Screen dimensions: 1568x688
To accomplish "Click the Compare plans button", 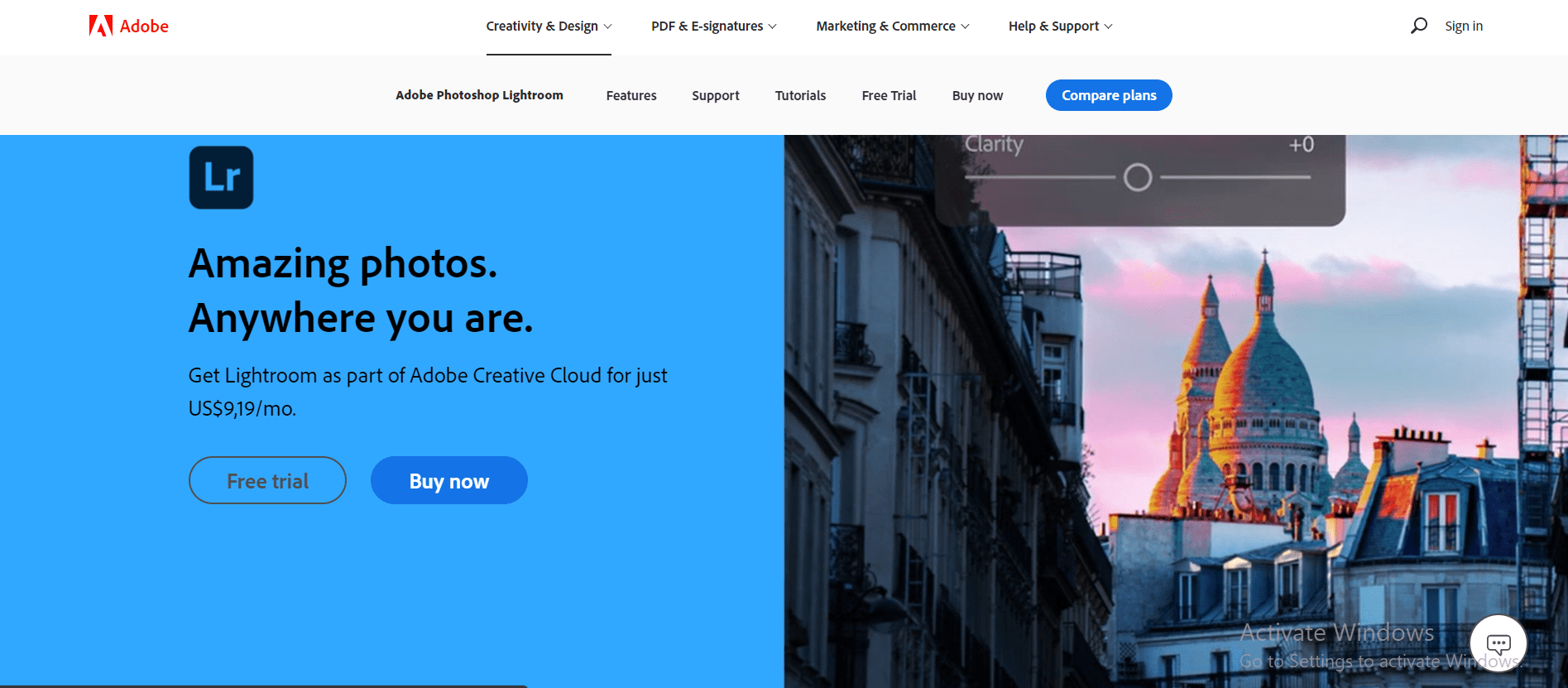I will pyautogui.click(x=1109, y=95).
